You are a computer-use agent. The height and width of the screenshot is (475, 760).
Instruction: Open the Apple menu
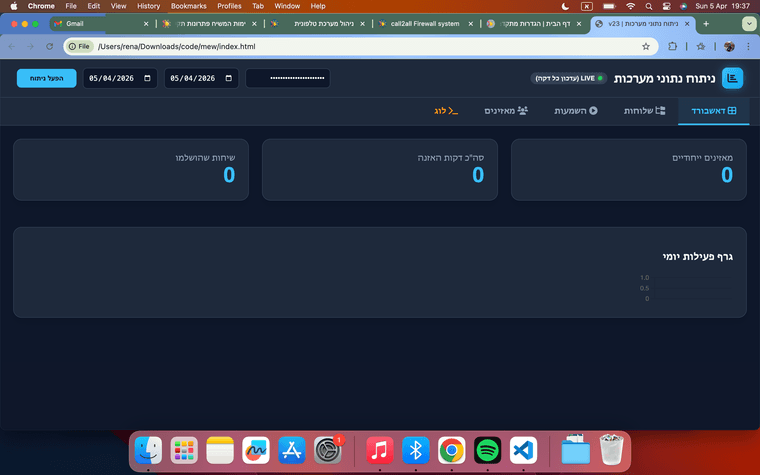pos(14,6)
